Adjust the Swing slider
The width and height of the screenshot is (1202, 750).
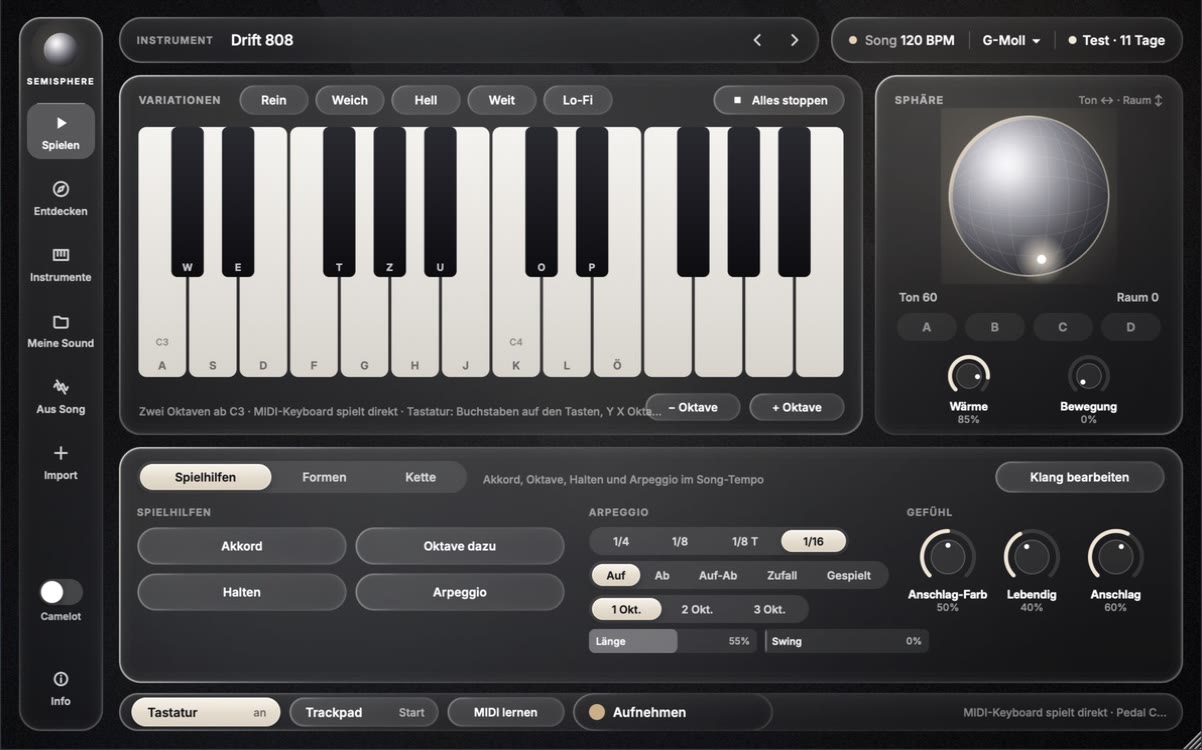[x=846, y=641]
